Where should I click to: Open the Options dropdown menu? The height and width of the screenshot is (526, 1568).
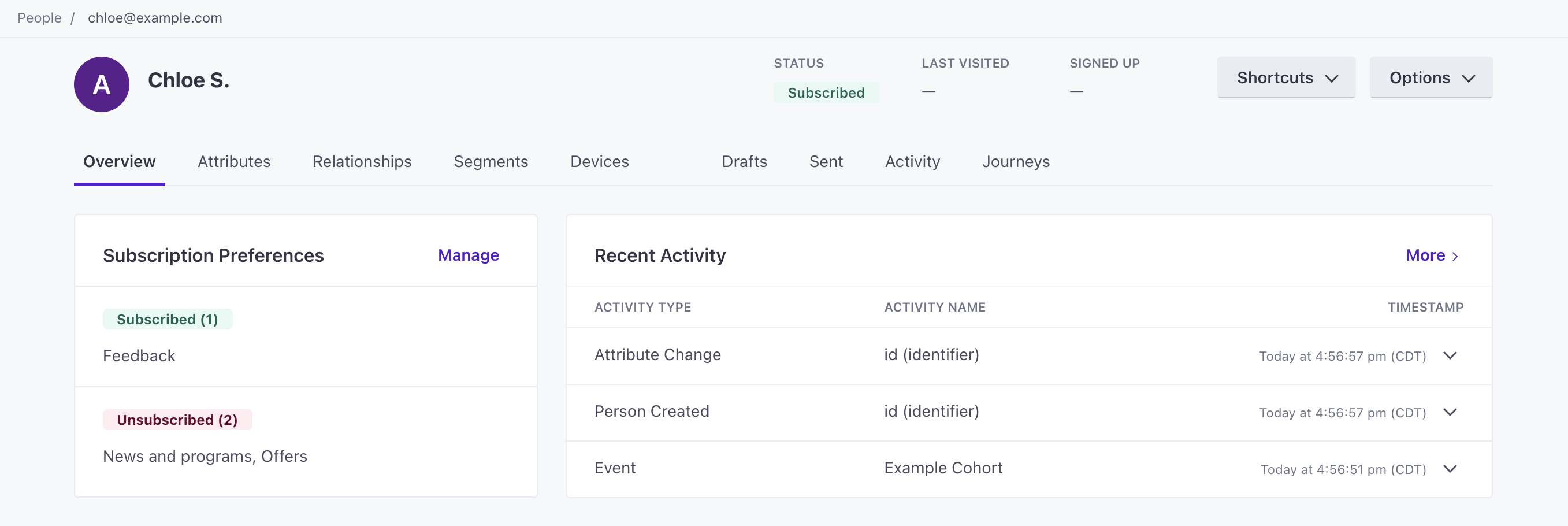1431,77
